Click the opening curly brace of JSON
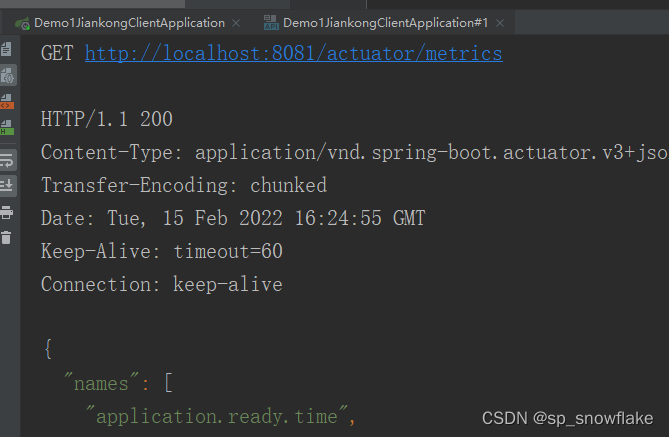Viewport: 669px width, 437px height. (x=48, y=349)
